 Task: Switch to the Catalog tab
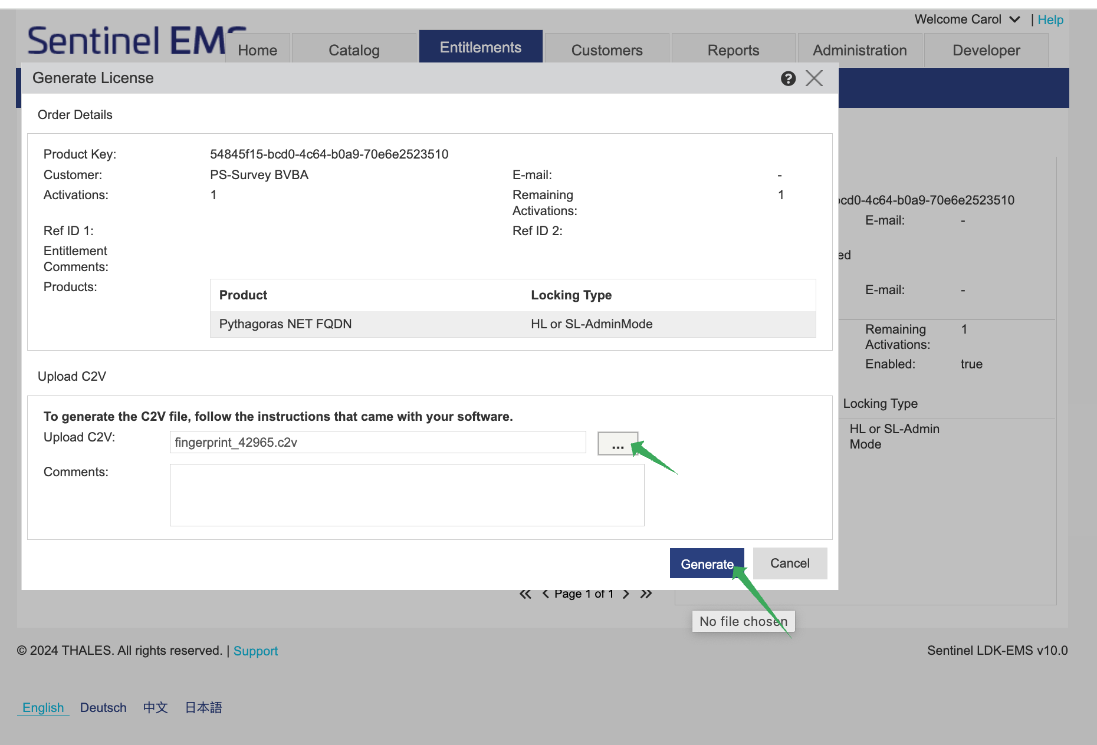[354, 50]
